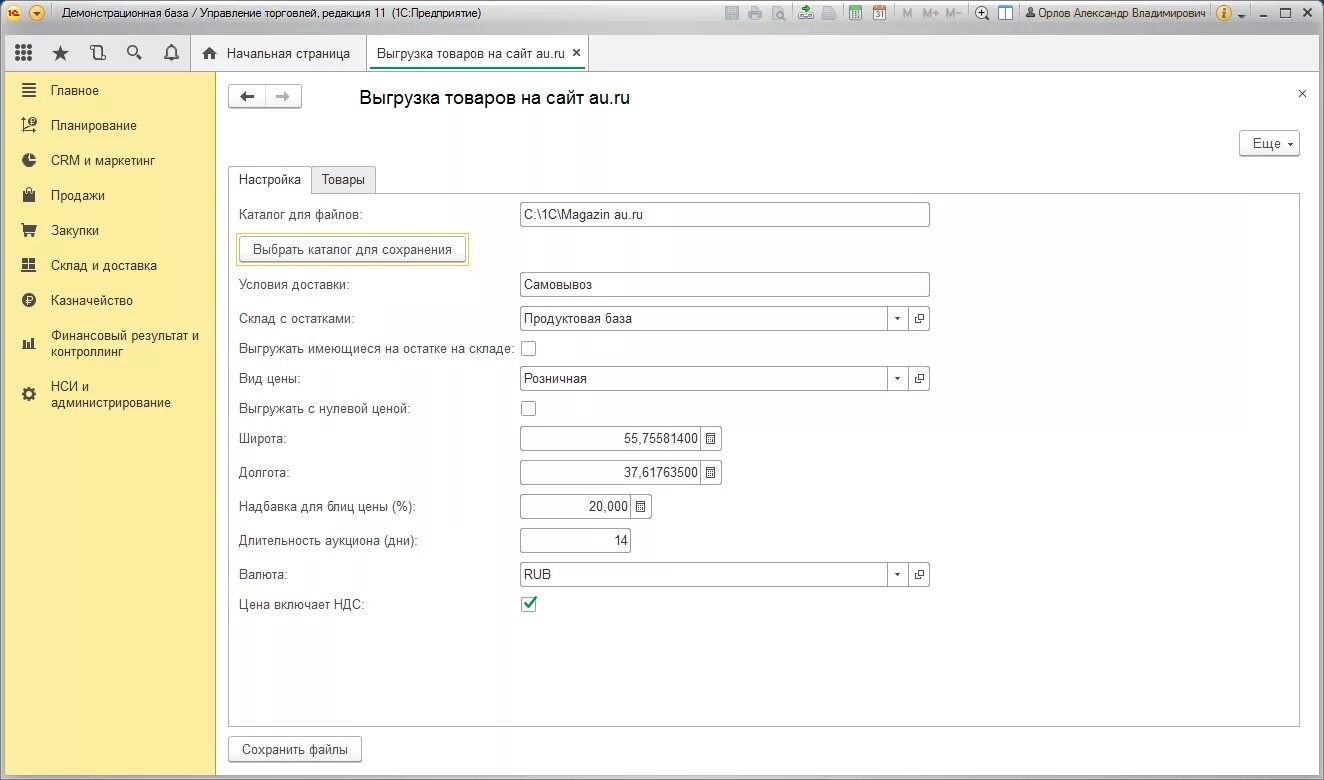
Task: Open the Search magnifier icon
Action: tap(134, 53)
